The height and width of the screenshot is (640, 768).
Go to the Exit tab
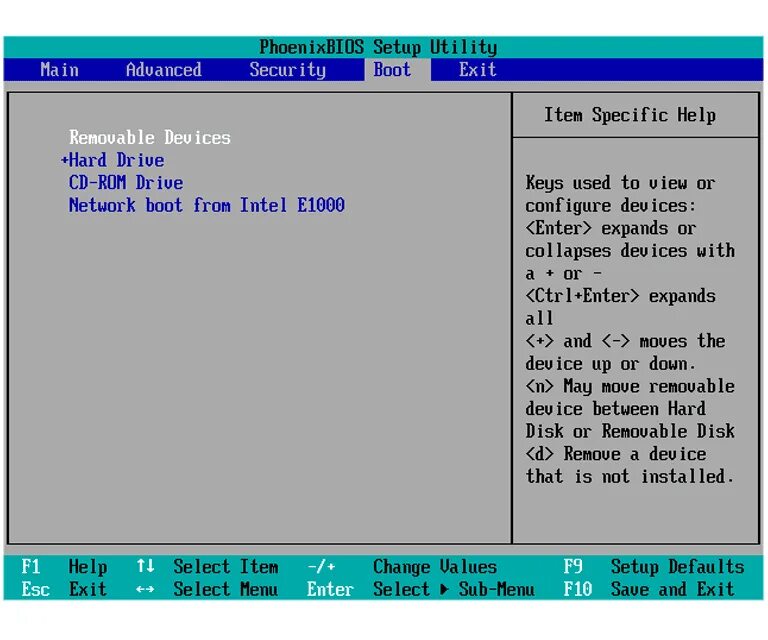(x=478, y=70)
